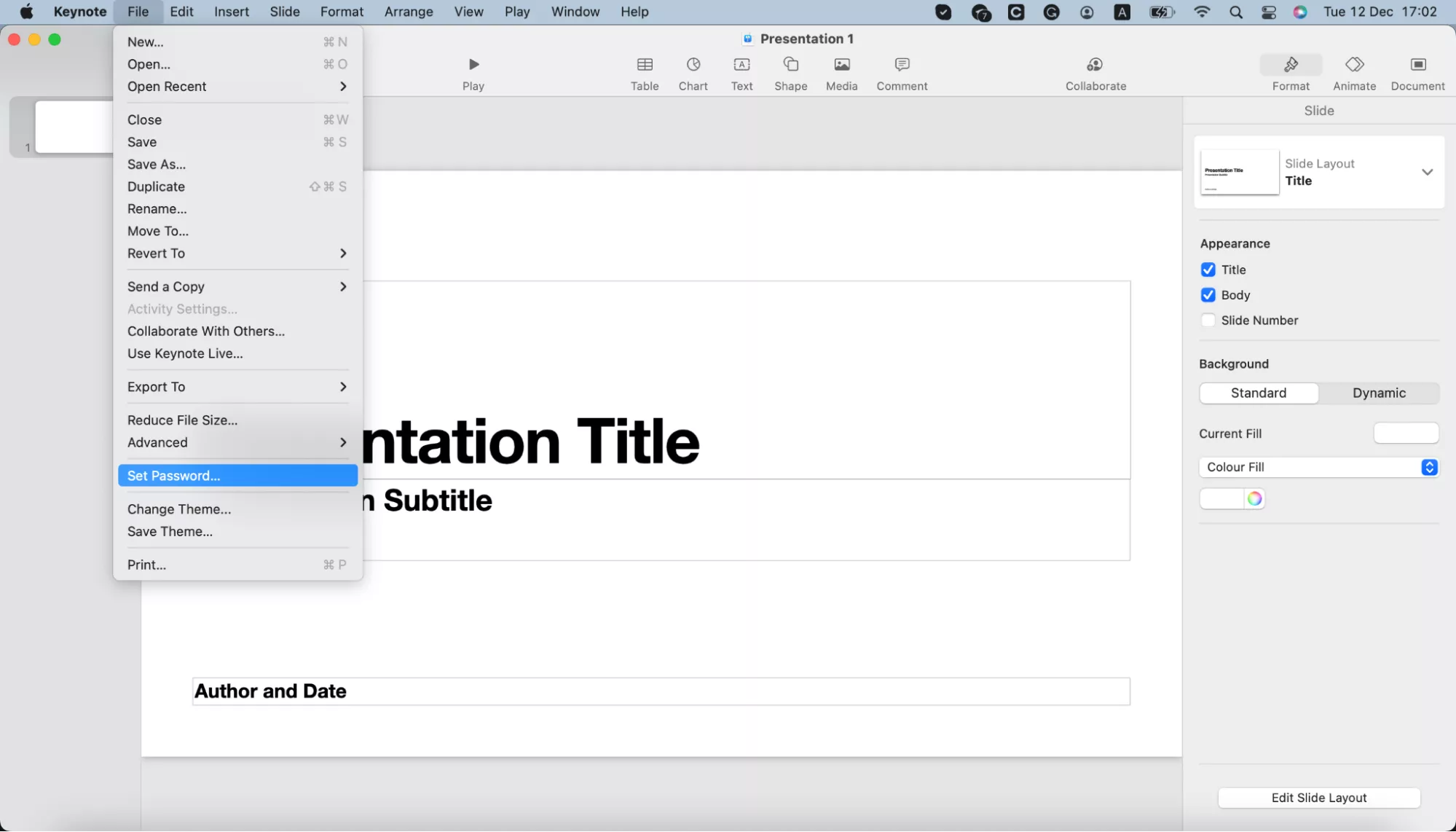Choose Set Password from the File menu
Screen dimensions: 1456x832
(x=237, y=476)
